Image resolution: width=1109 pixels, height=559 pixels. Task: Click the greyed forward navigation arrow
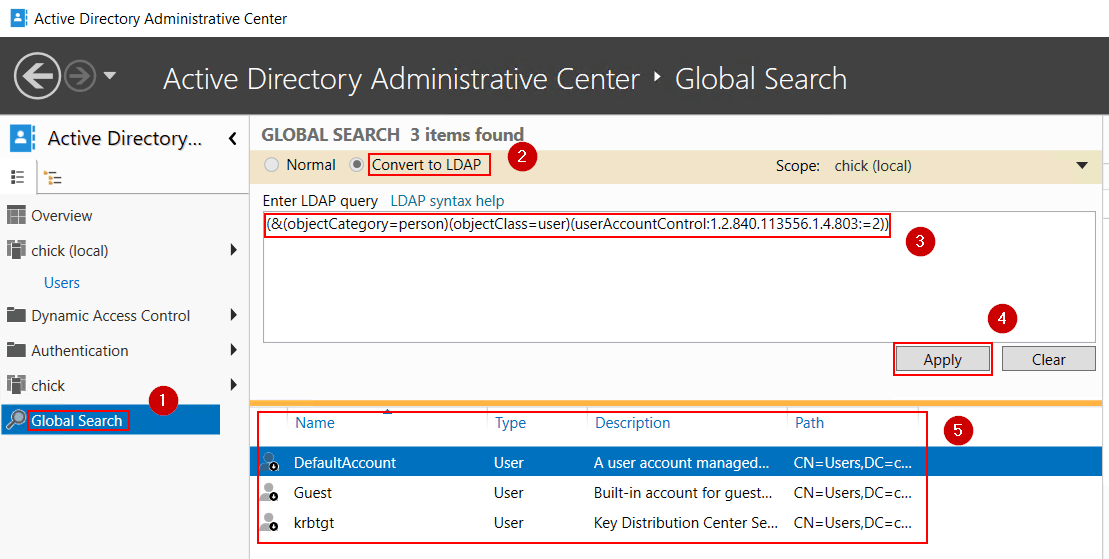point(80,76)
